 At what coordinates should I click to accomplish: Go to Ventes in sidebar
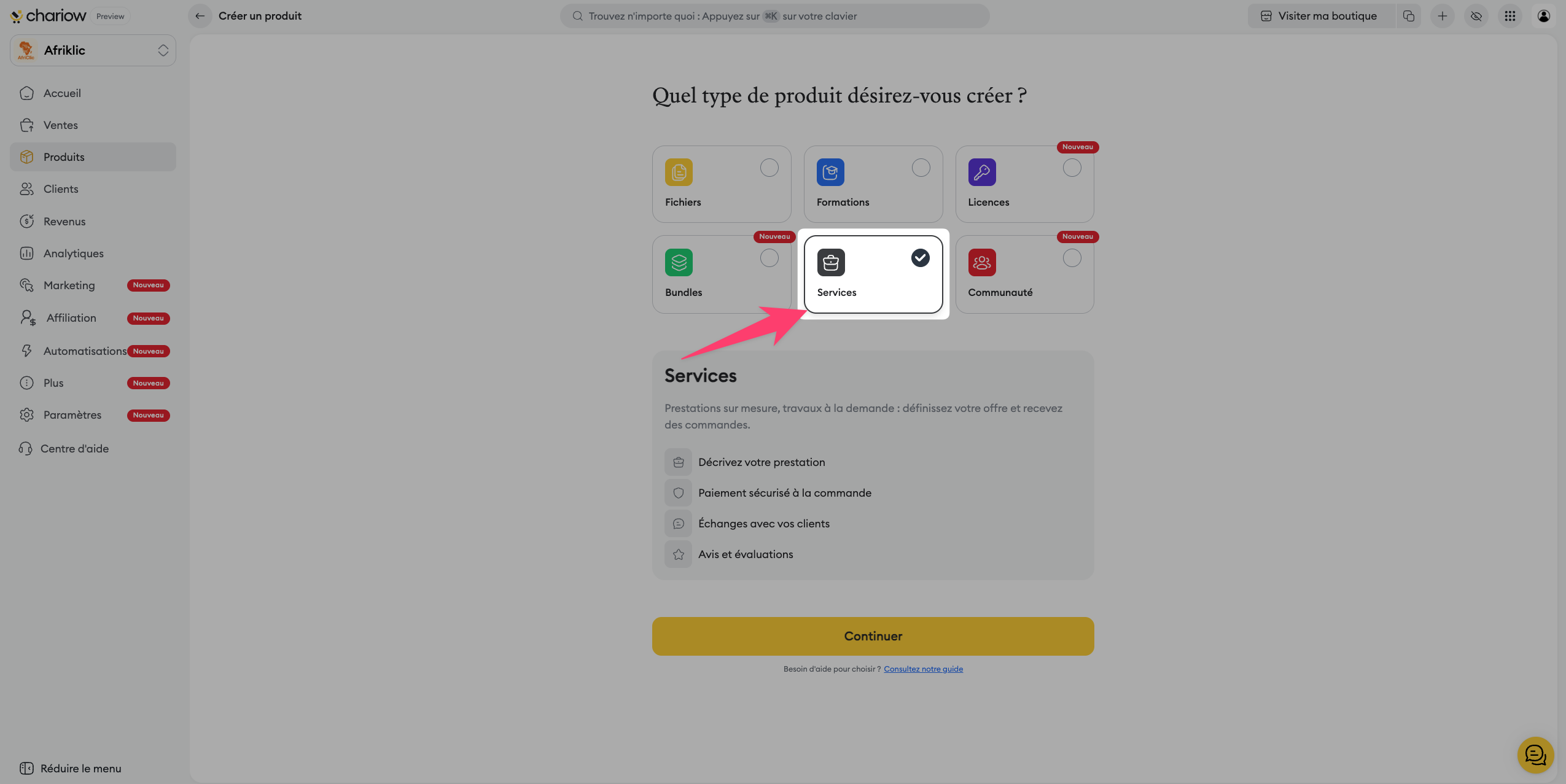(x=60, y=125)
